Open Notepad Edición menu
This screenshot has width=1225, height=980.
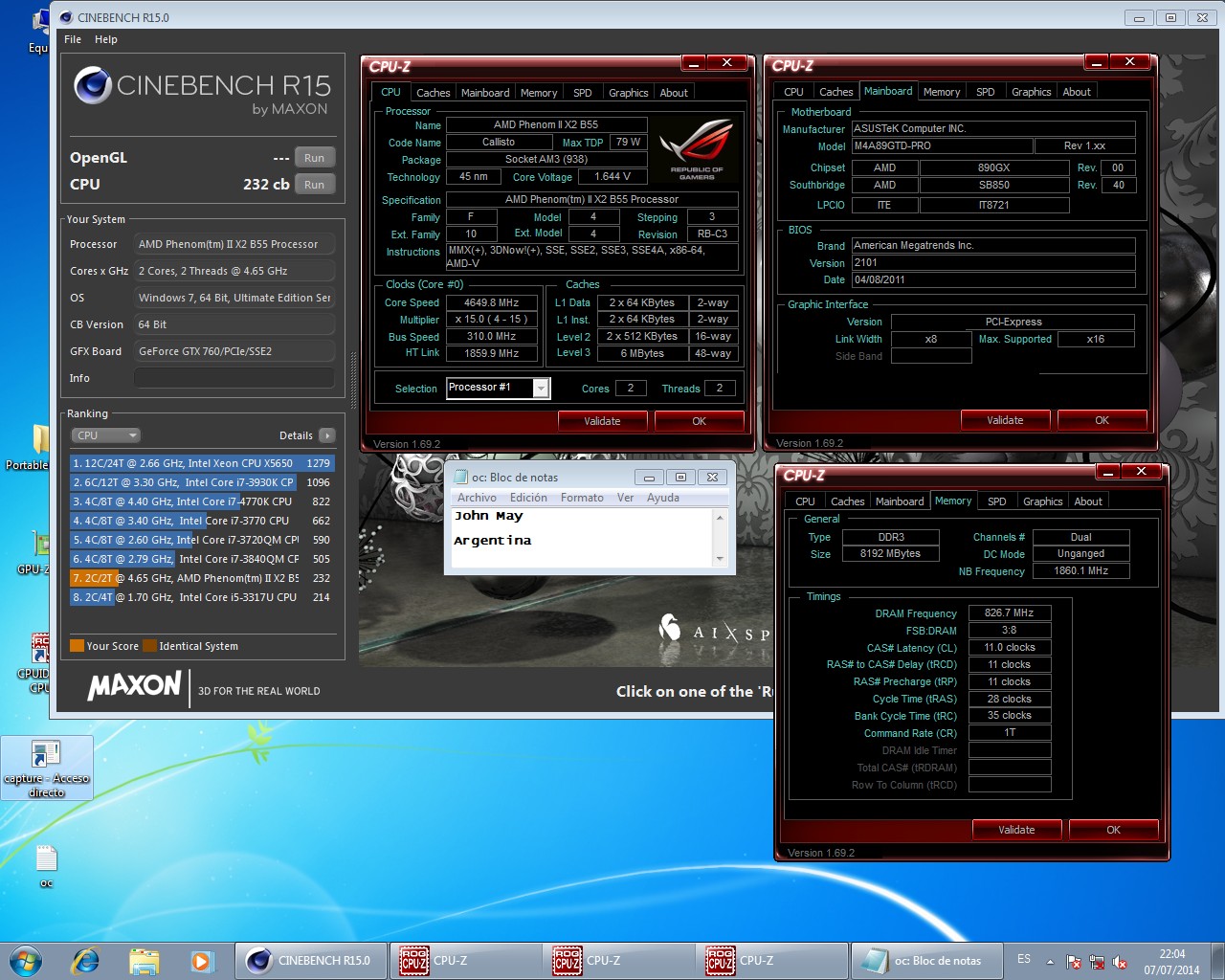tap(528, 498)
